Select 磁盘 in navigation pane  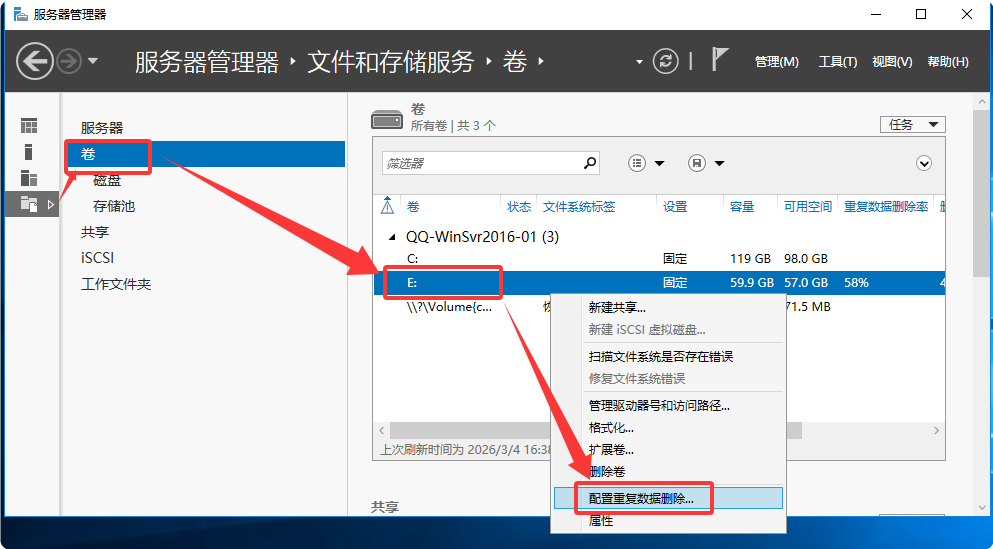coord(106,180)
